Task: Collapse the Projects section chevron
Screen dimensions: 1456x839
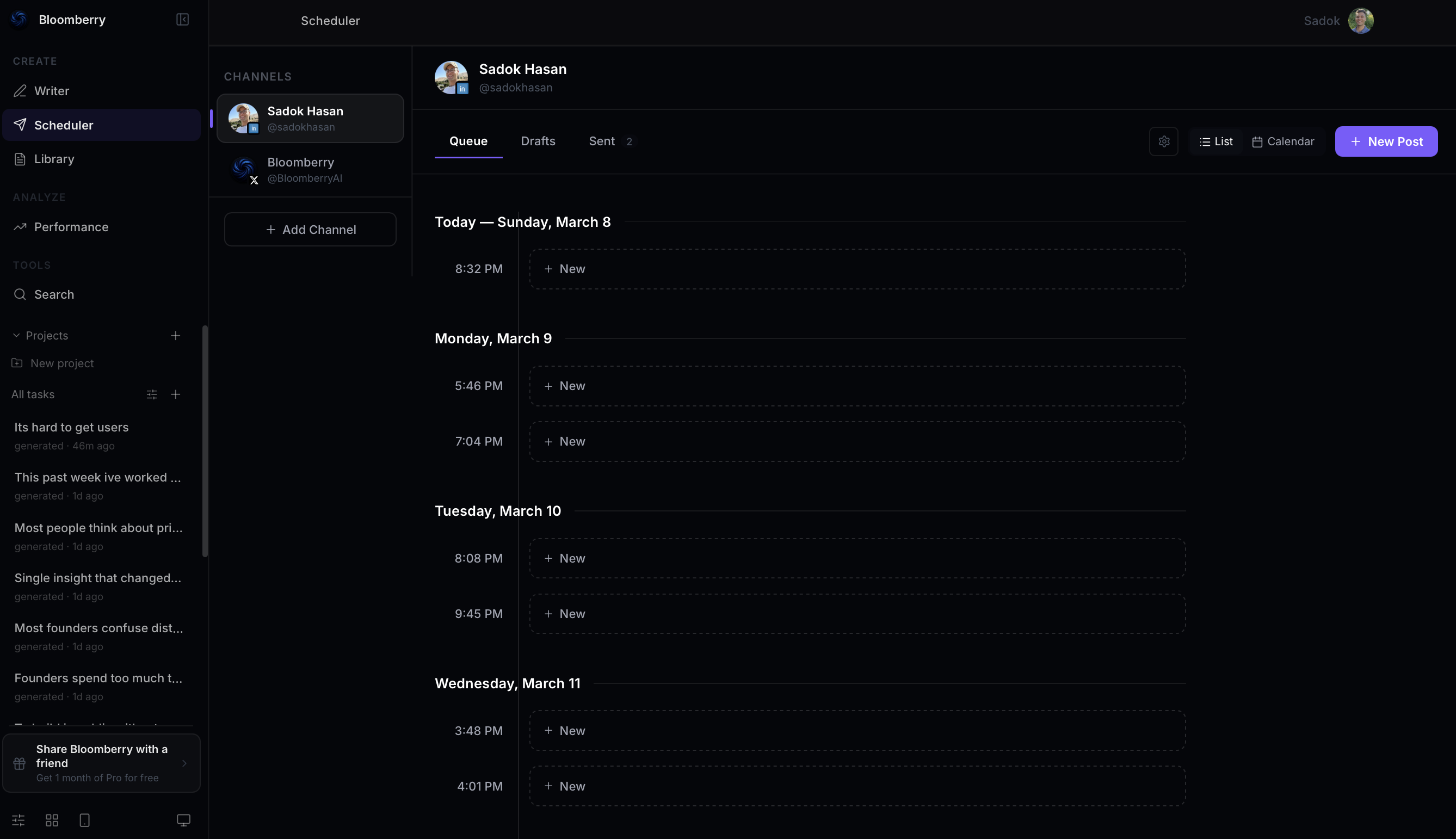Action: click(x=16, y=335)
